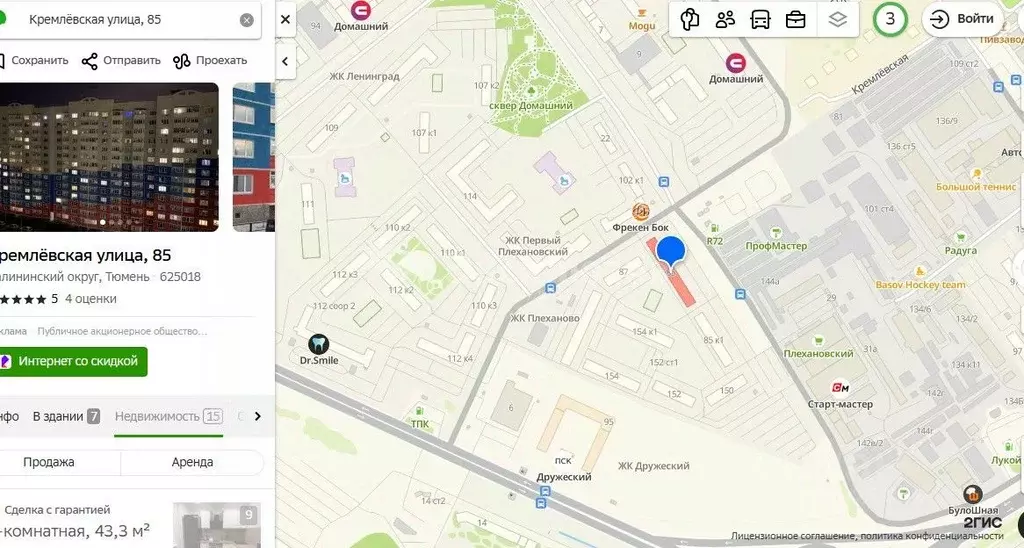Click building 85 к1 on the map
The width and height of the screenshot is (1024, 548).
click(x=713, y=340)
